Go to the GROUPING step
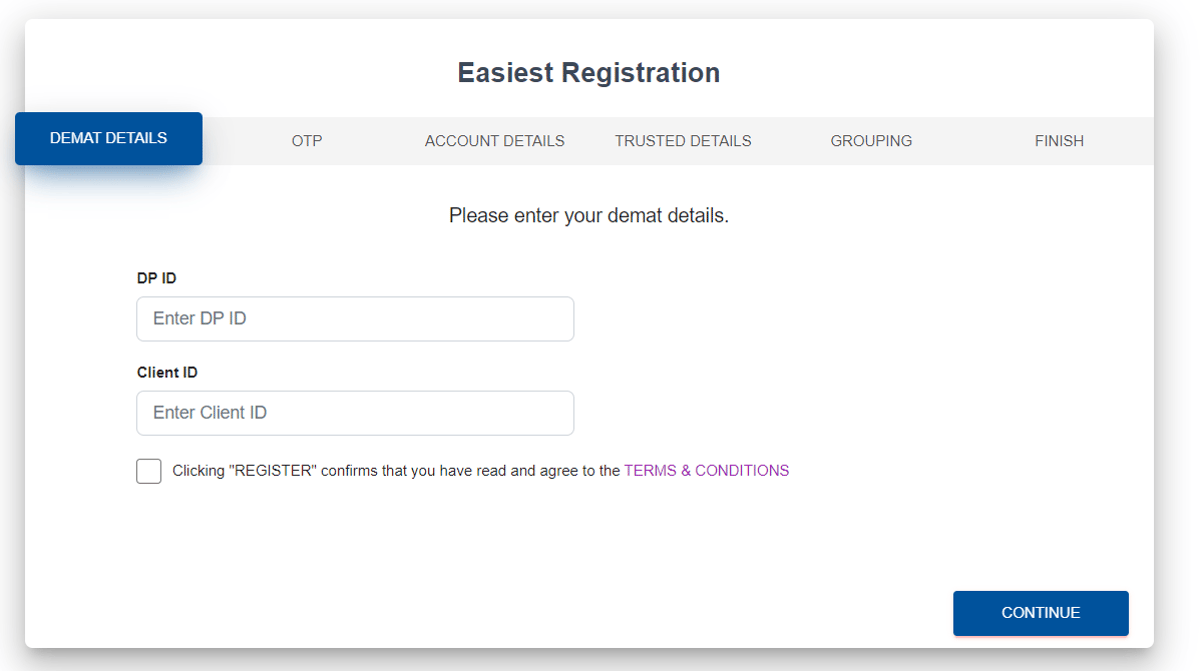Screen dimensions: 1200x671 point(871,140)
